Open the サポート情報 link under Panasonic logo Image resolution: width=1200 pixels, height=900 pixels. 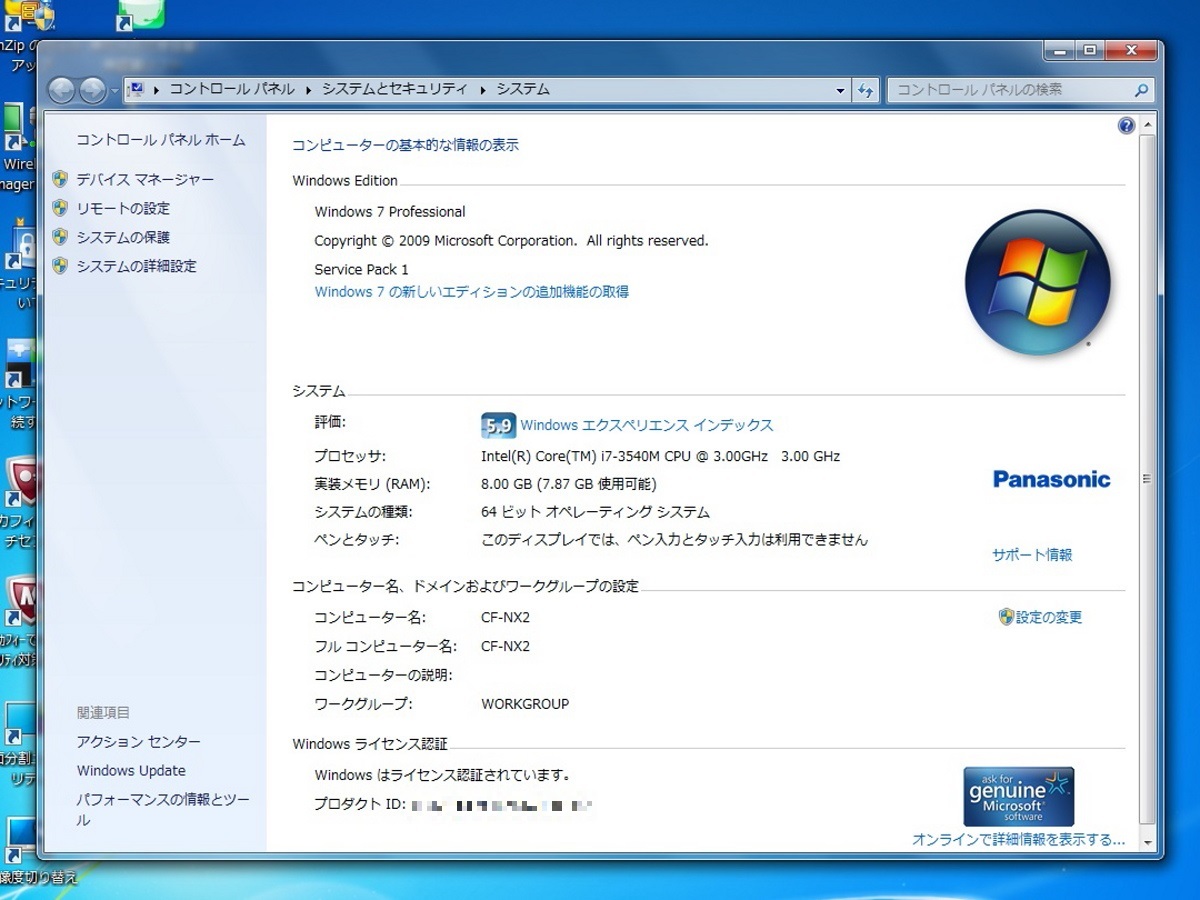click(1032, 554)
